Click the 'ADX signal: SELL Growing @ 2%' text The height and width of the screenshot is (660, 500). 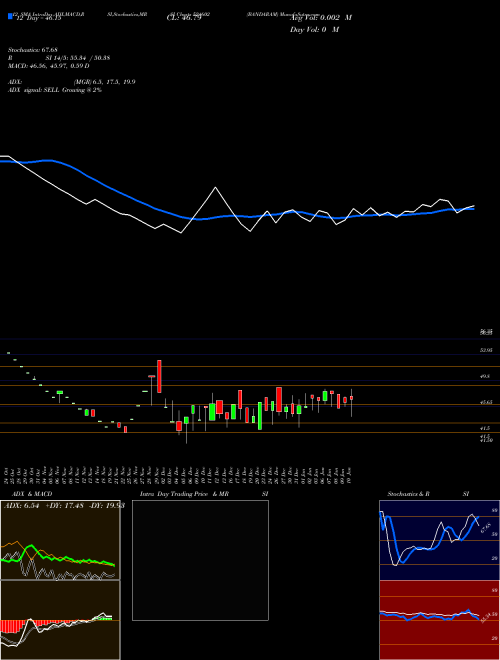[55, 90]
